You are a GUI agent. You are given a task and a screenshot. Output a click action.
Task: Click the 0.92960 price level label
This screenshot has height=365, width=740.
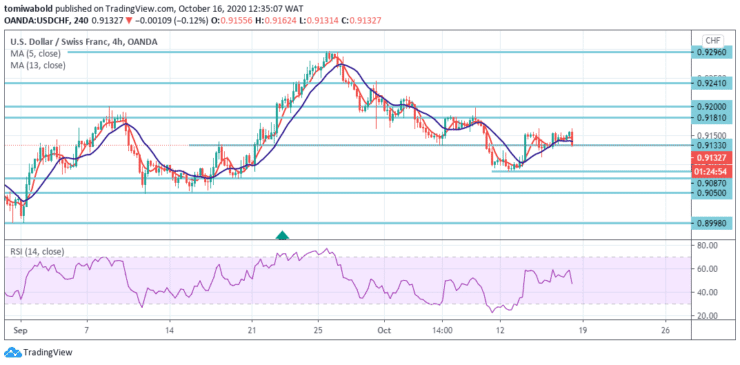click(712, 52)
